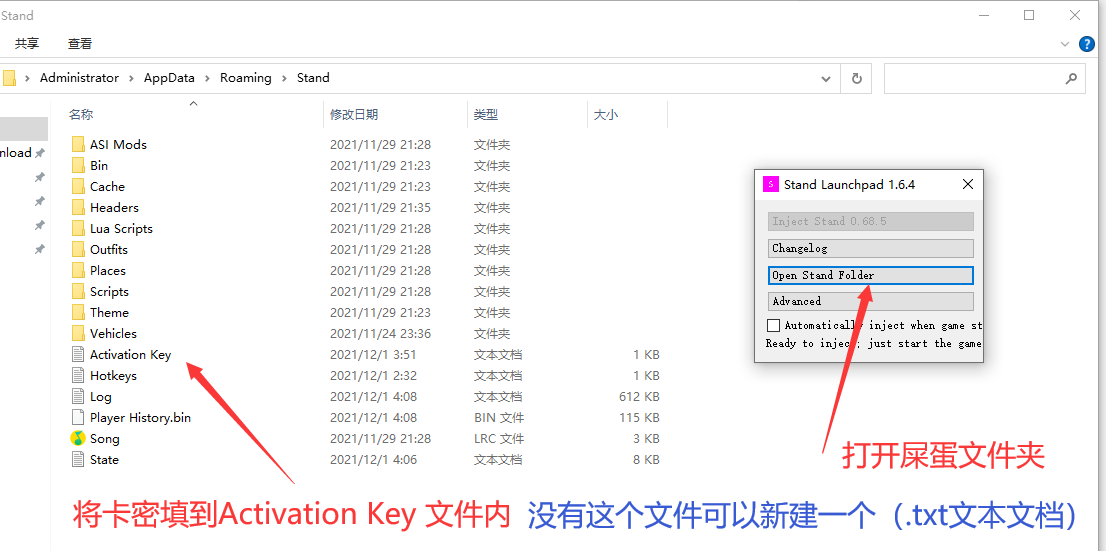Open the 共享 ribbon tab
Screen dimensions: 1106x551
(x=27, y=44)
